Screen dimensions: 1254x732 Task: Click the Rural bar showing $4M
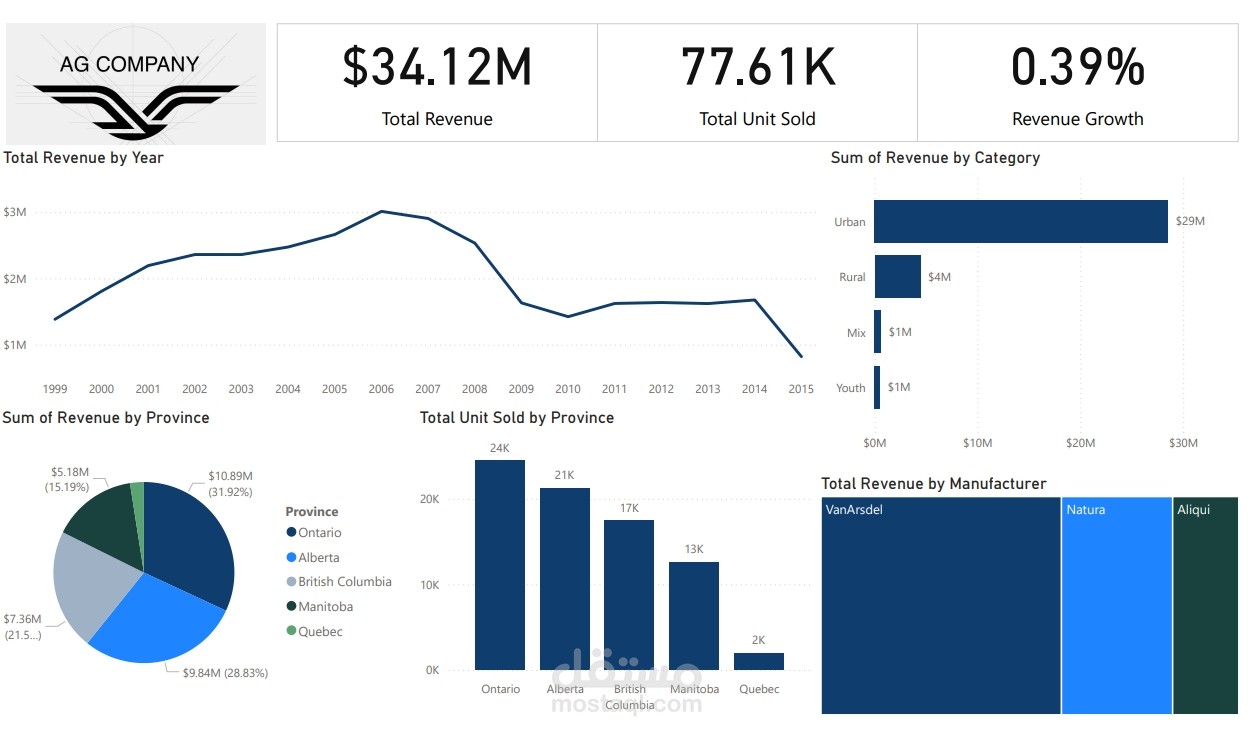[897, 276]
